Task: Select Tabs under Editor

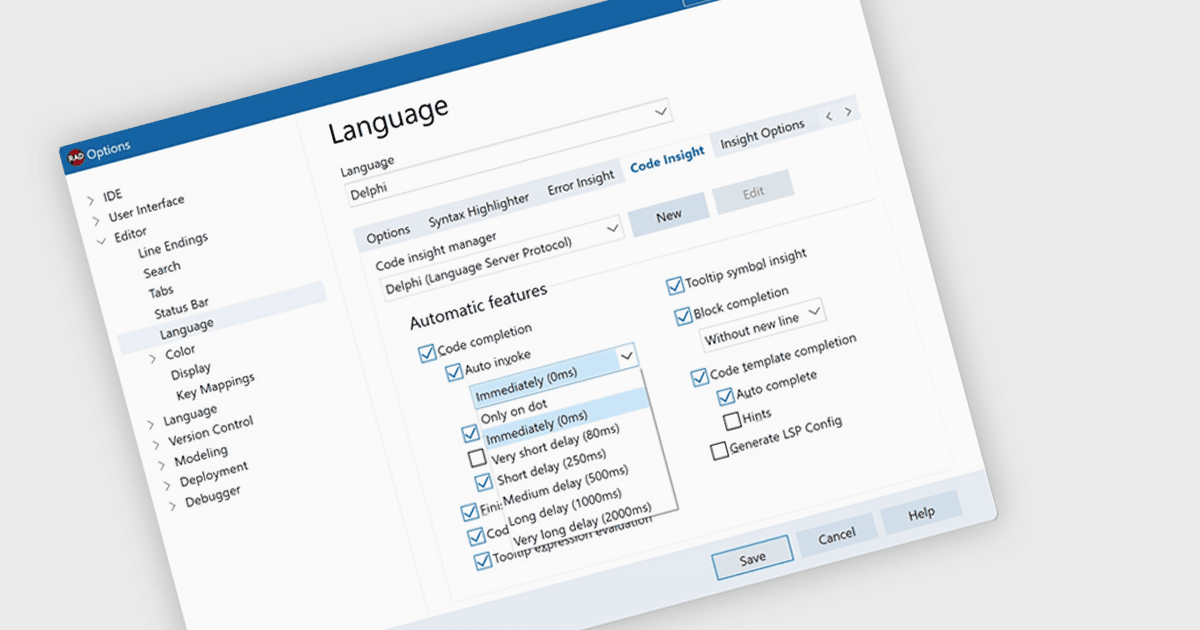Action: click(x=161, y=292)
